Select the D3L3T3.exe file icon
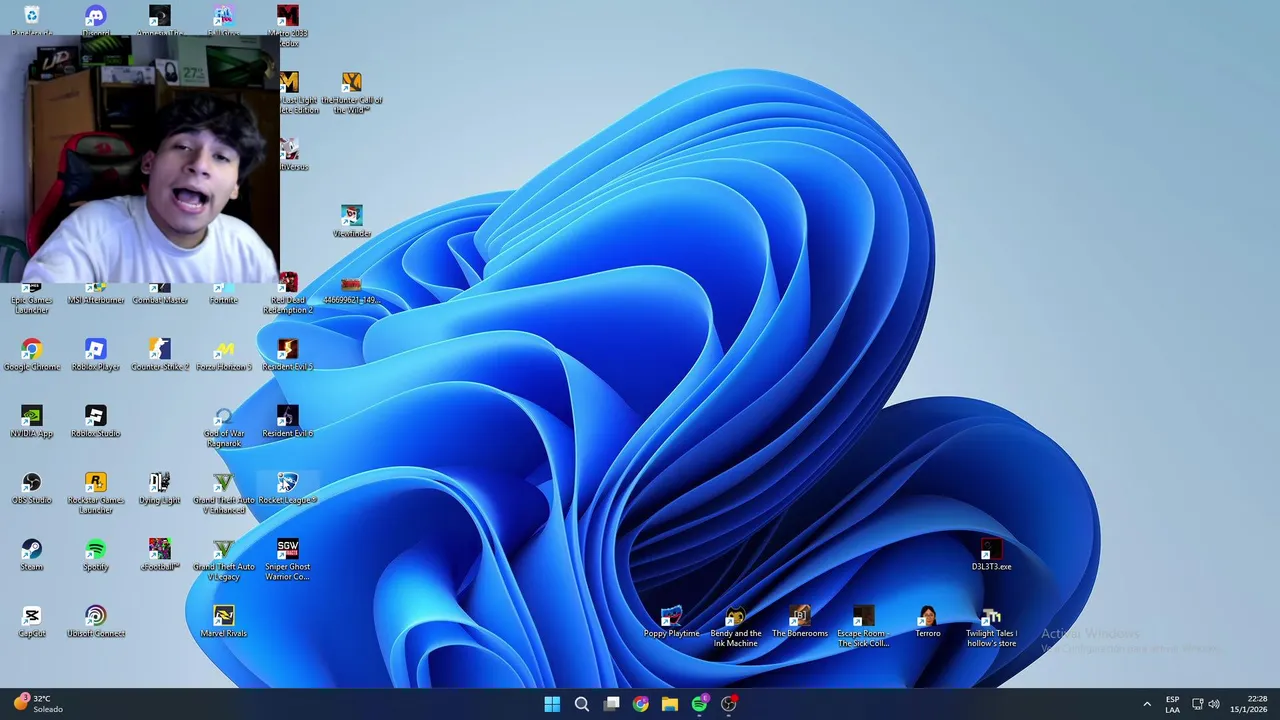This screenshot has height=720, width=1280. [991, 555]
